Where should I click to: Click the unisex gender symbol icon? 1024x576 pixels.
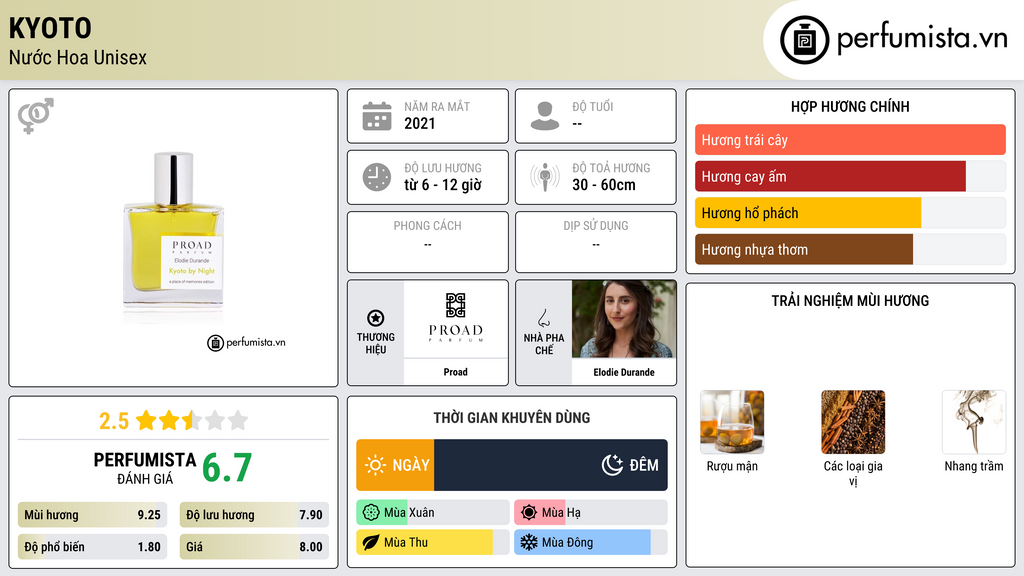point(36,116)
